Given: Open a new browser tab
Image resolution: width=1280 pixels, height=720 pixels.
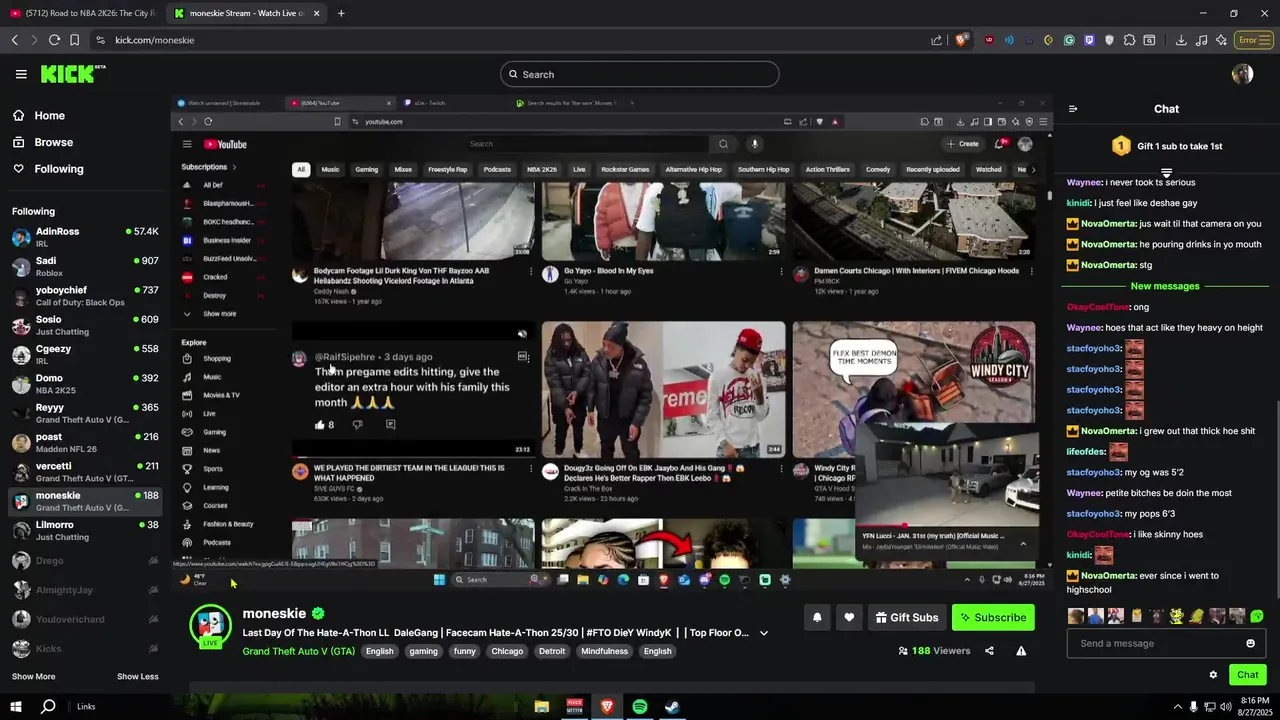Looking at the screenshot, I should (341, 13).
